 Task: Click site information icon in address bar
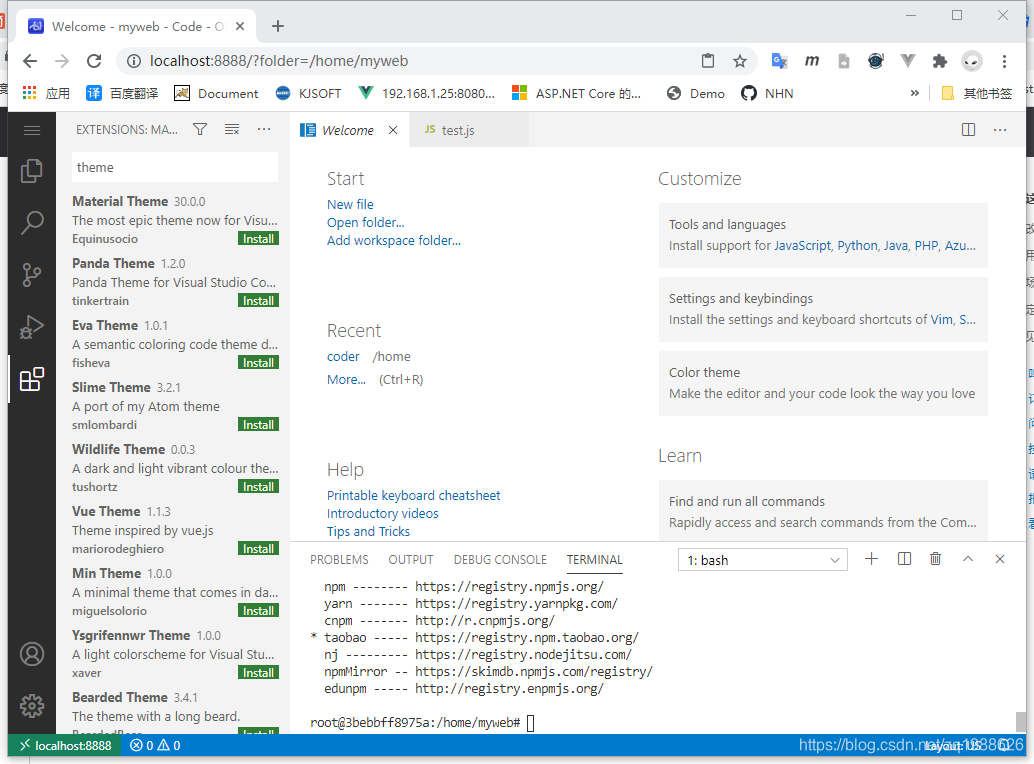tap(134, 61)
